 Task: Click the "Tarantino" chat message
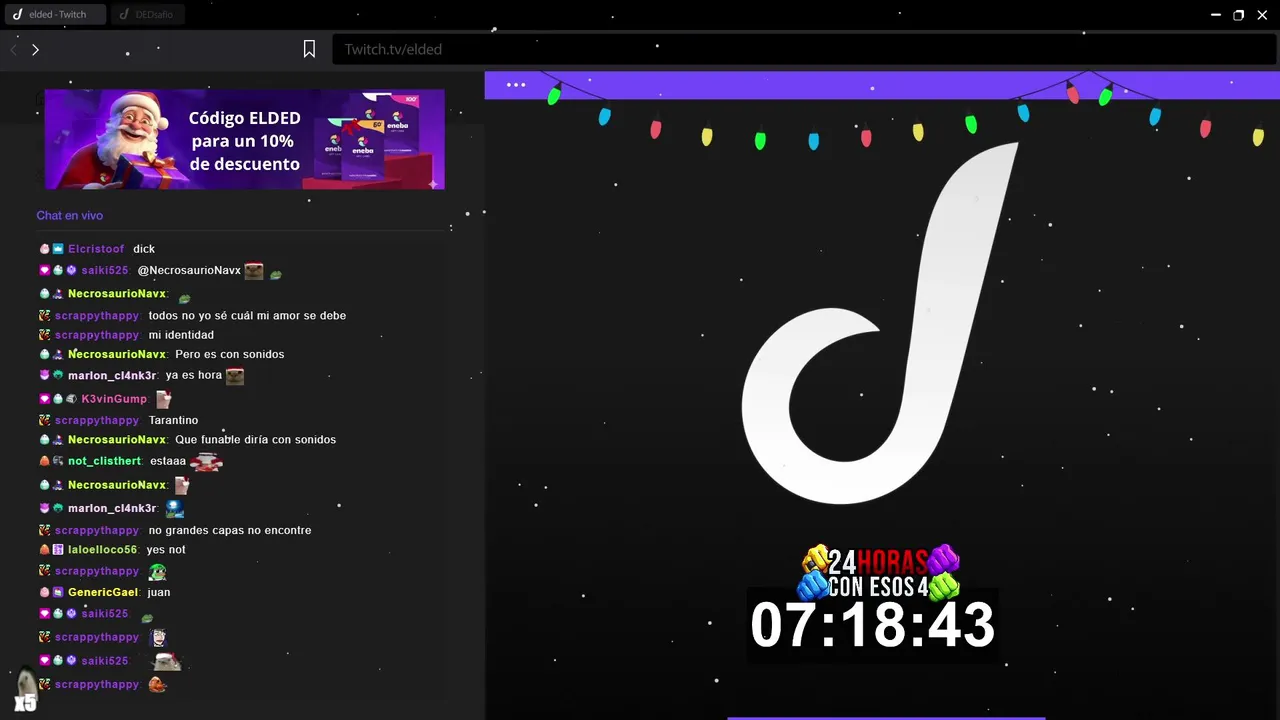pyautogui.click(x=173, y=421)
